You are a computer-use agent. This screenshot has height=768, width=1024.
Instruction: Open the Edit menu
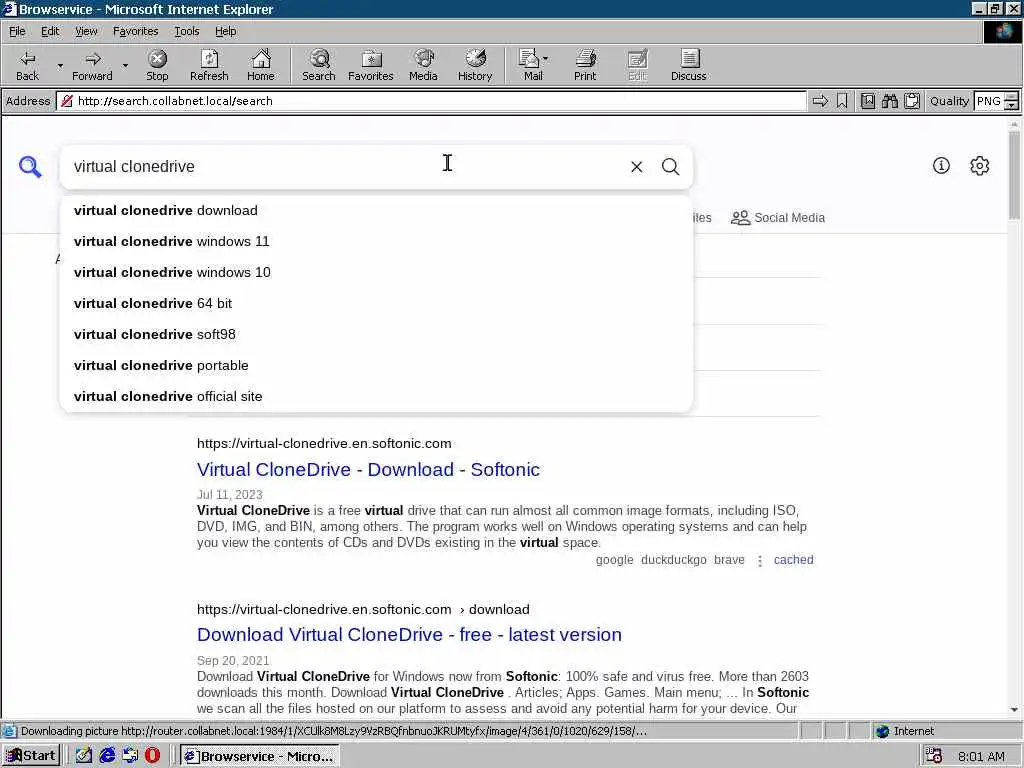click(50, 31)
